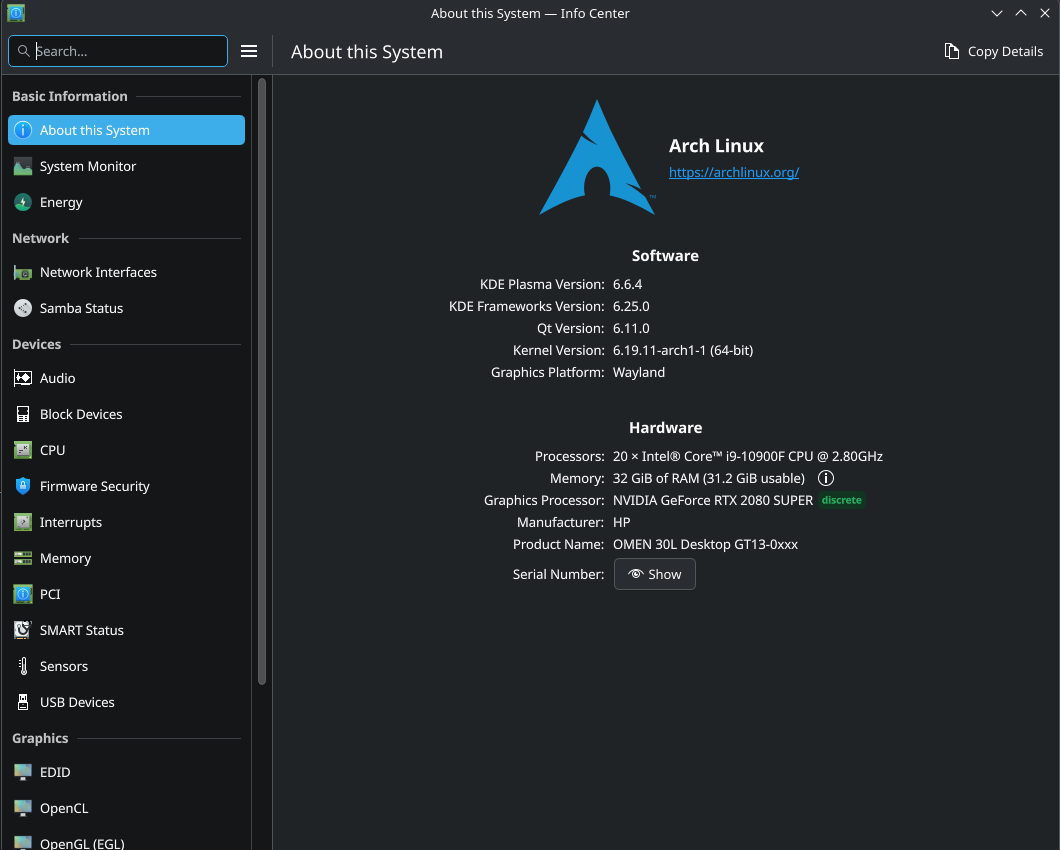Click the Arch Linux heading text

click(716, 146)
